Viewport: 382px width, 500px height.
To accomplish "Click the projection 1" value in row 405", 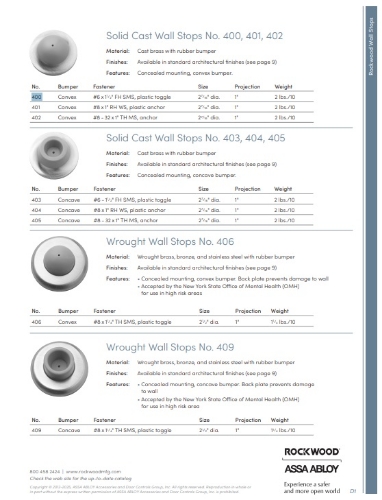I will pyautogui.click(x=237, y=220).
